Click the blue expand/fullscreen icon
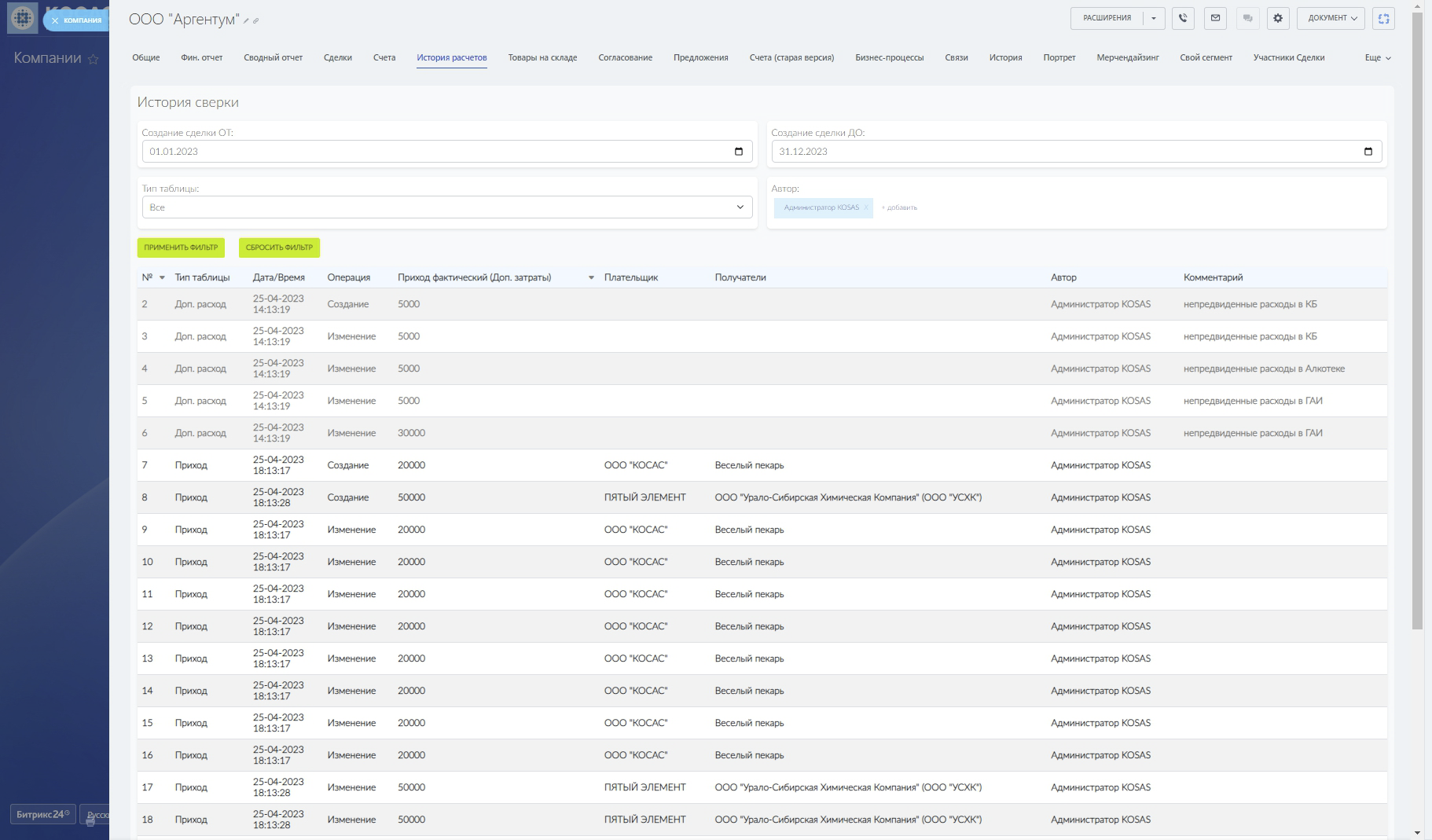The width and height of the screenshot is (1432, 840). pos(1383,18)
